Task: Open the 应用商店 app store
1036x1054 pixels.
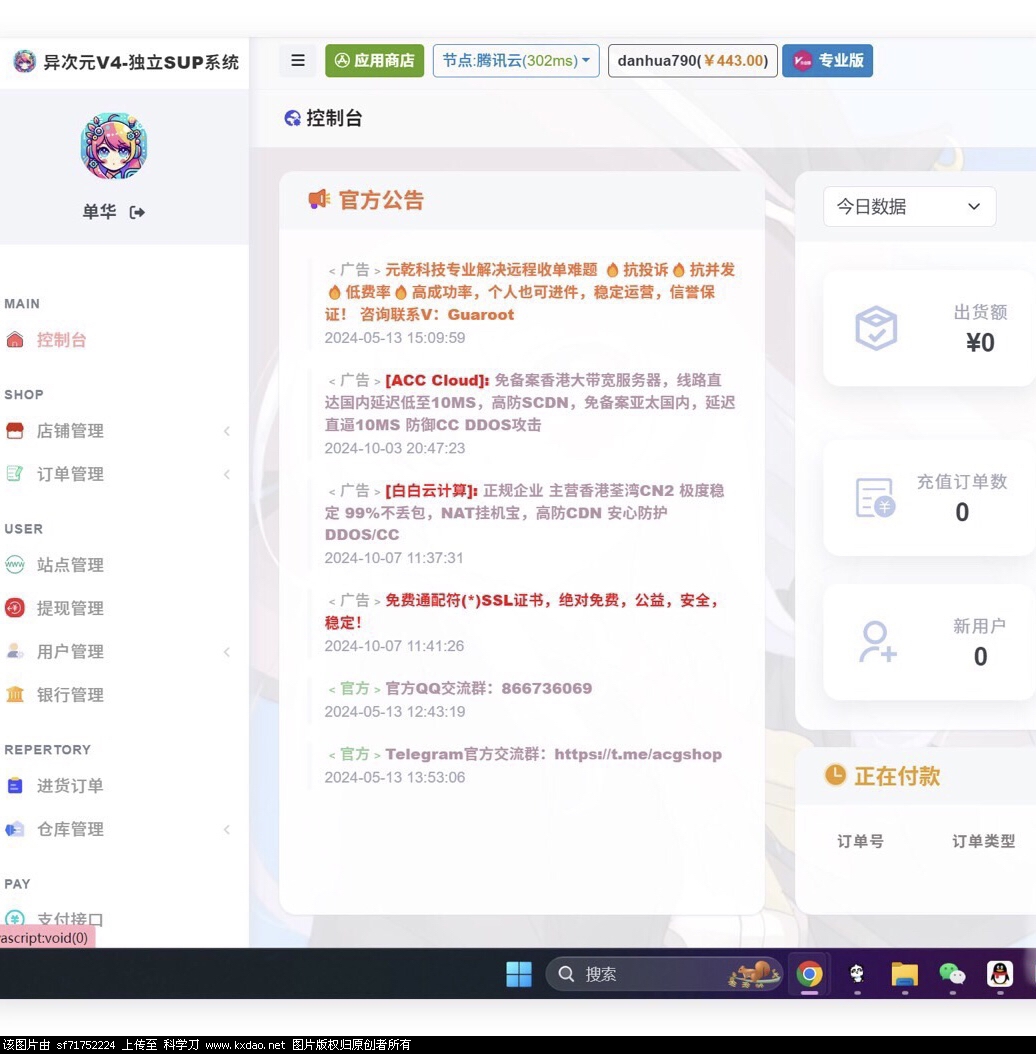Action: (x=374, y=61)
